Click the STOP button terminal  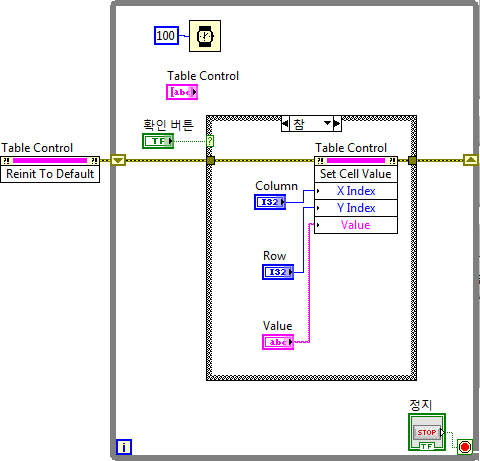point(427,432)
